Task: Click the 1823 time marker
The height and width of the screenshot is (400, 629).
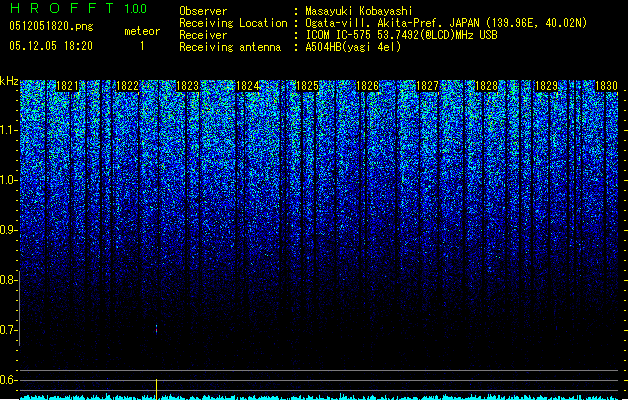Action: (x=187, y=86)
